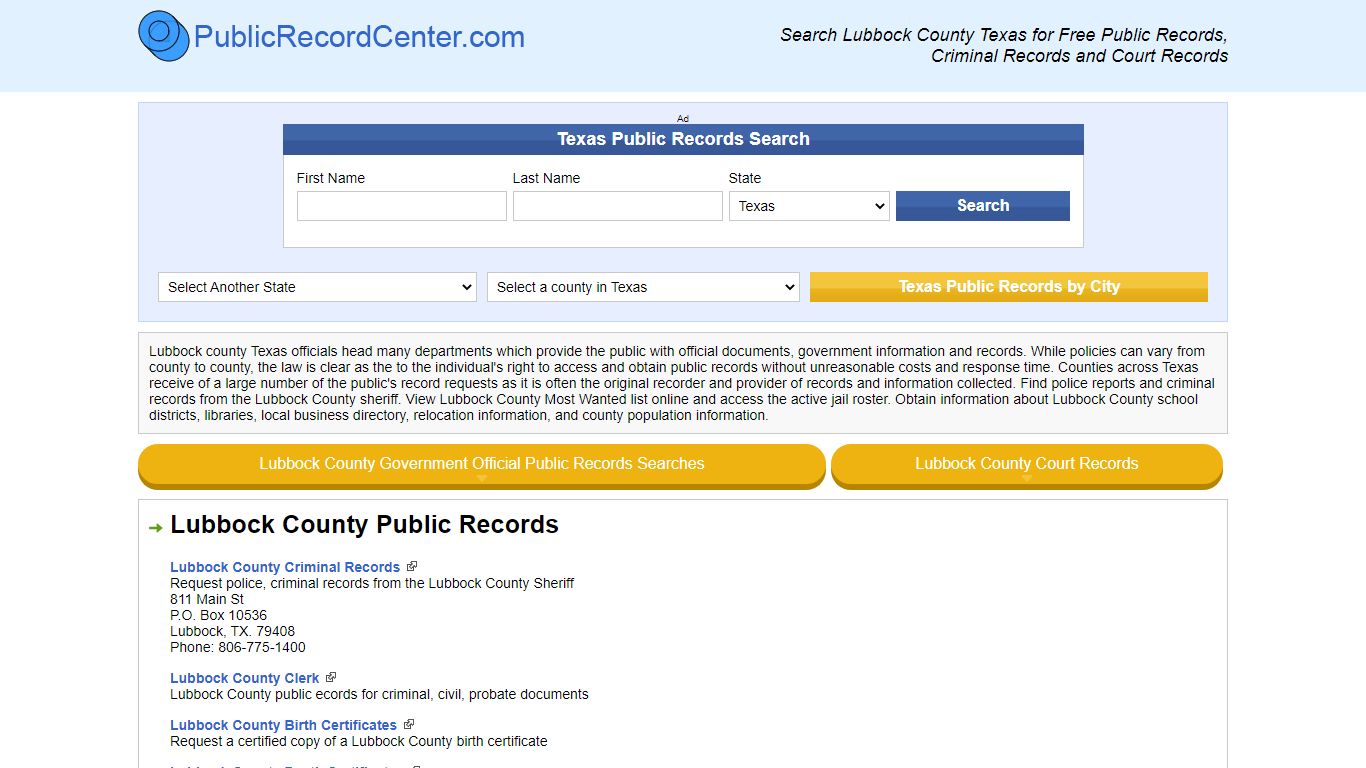Click the PublicRecordCenter blue circle logo icon
The width and height of the screenshot is (1366, 768).
(164, 36)
